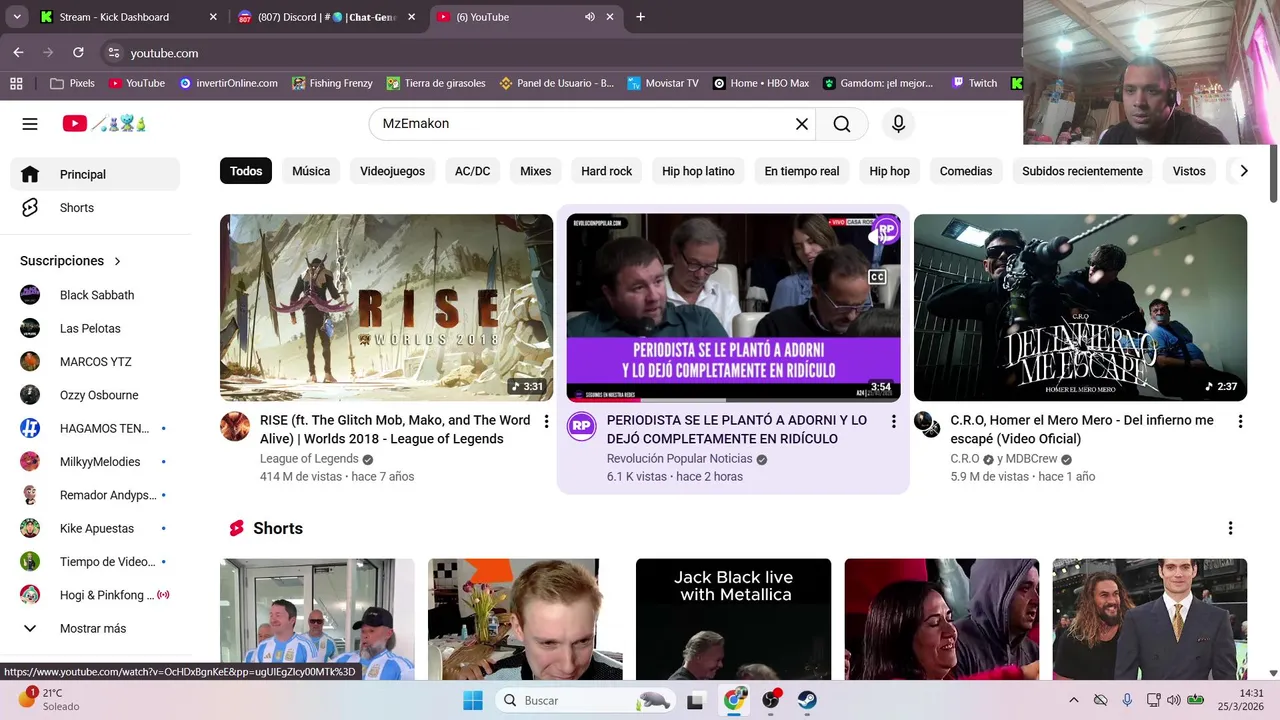1280x720 pixels.
Task: Select the Subidos recientemente chip
Action: 1082,171
